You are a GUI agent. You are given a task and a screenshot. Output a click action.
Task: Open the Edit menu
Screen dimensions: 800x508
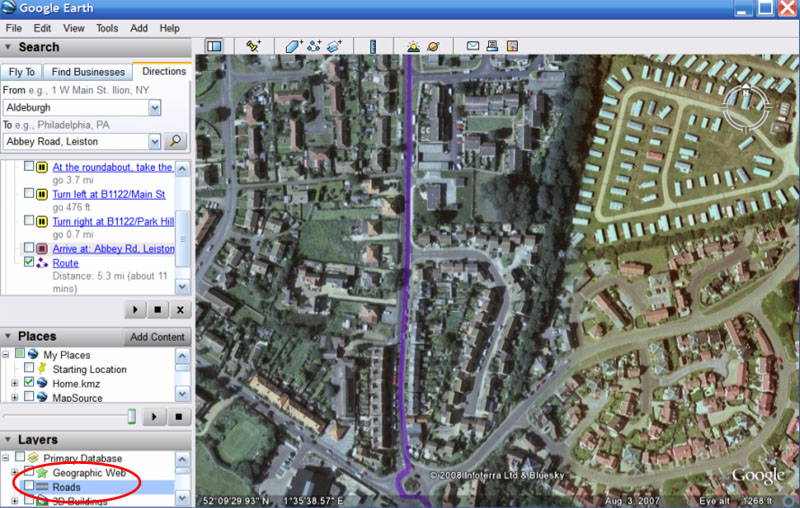click(x=42, y=28)
